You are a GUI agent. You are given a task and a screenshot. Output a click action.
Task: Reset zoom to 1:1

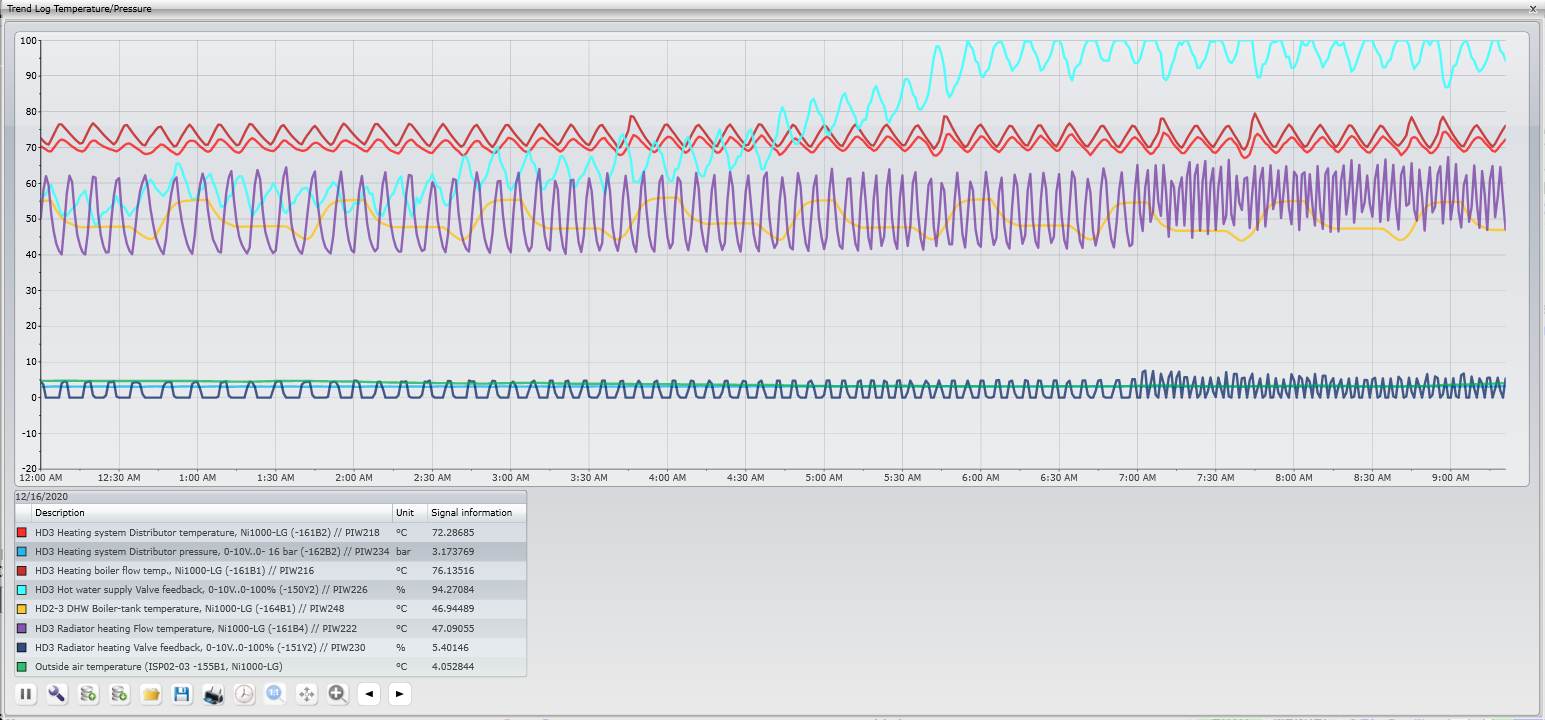point(275,694)
